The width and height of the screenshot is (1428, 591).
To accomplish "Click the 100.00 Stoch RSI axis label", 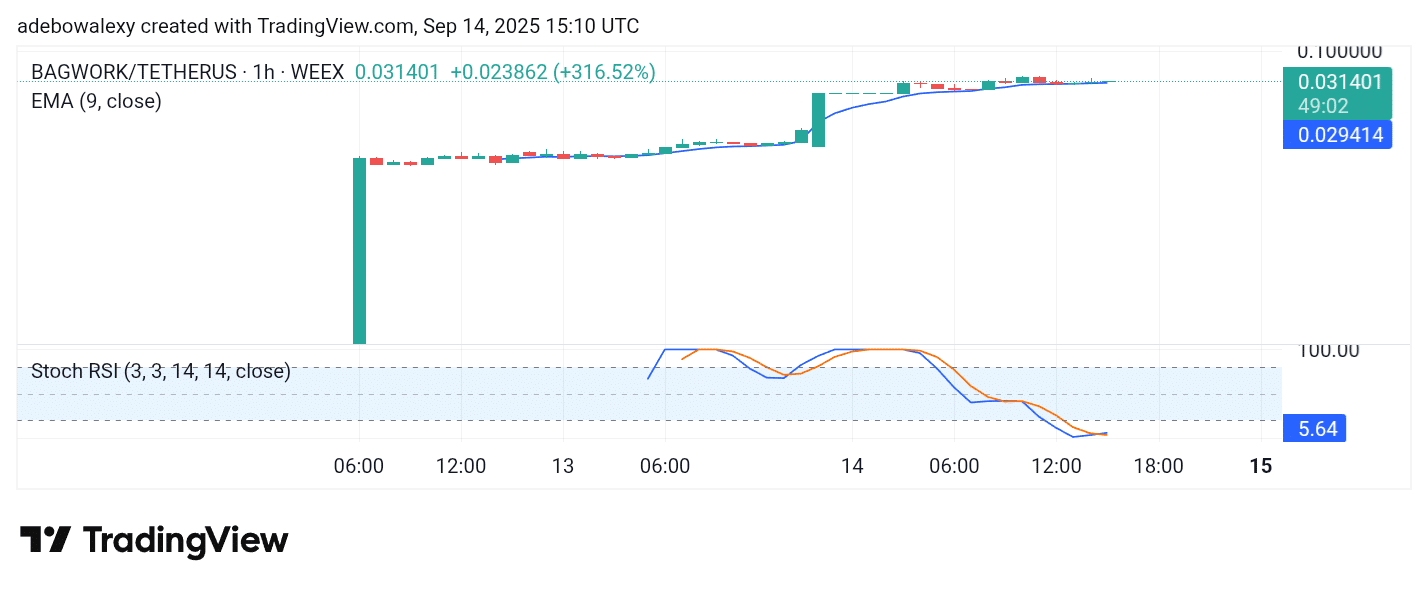I will (1328, 350).
